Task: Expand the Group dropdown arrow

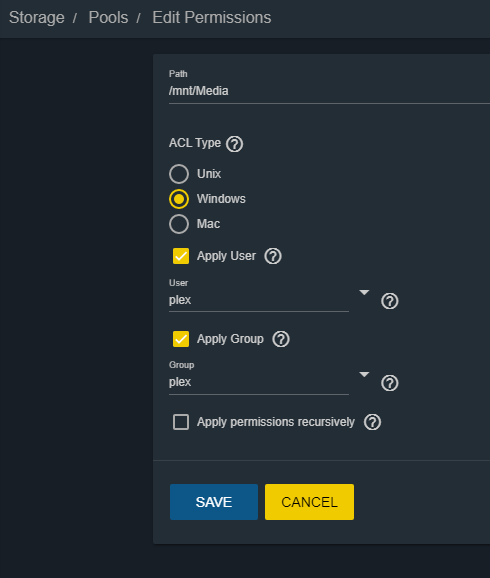Action: click(364, 375)
